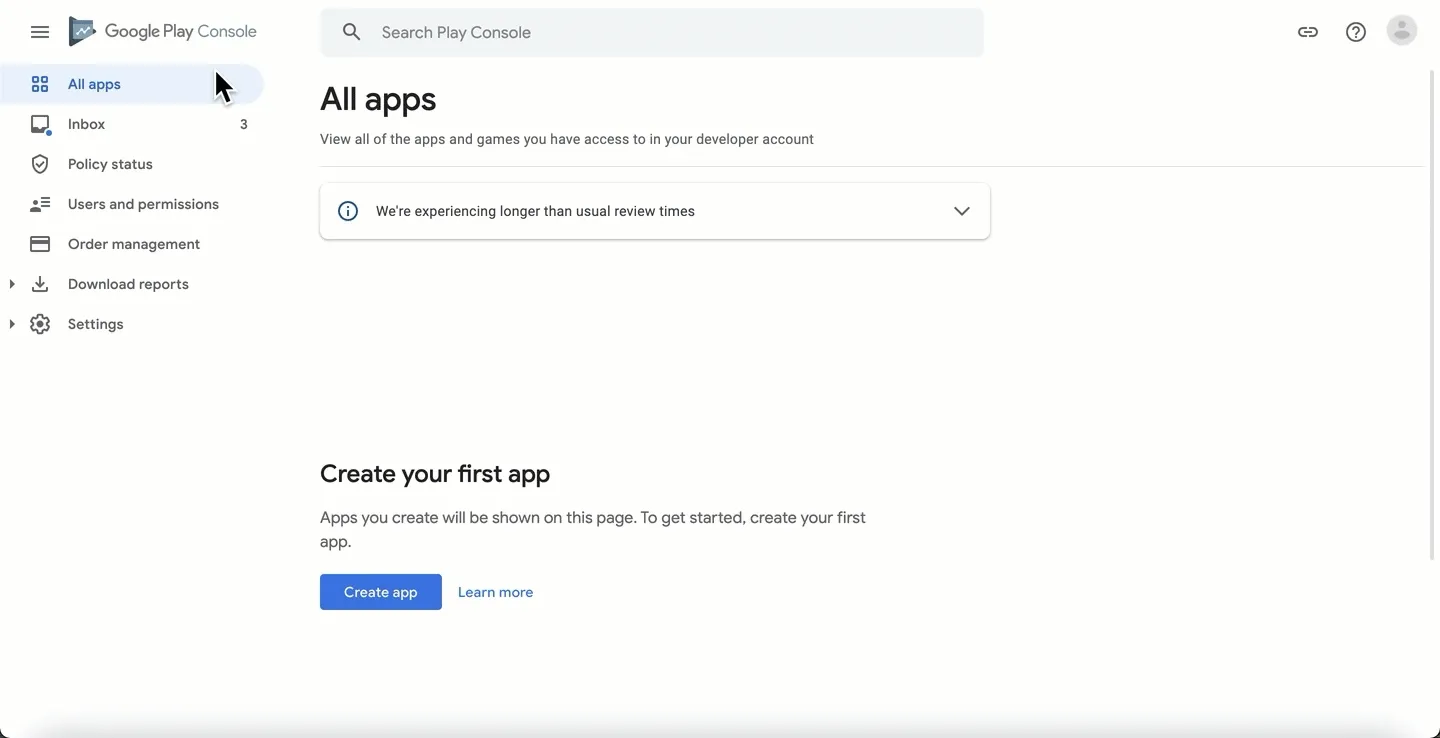Expand the Settings tree in the sidebar
The width and height of the screenshot is (1440, 738).
[11, 324]
